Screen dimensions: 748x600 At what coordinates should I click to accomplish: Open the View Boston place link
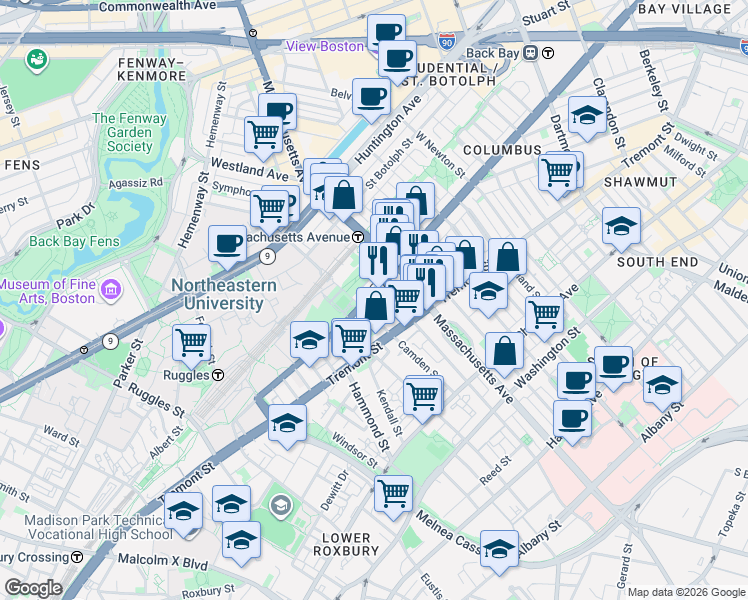[x=325, y=46]
